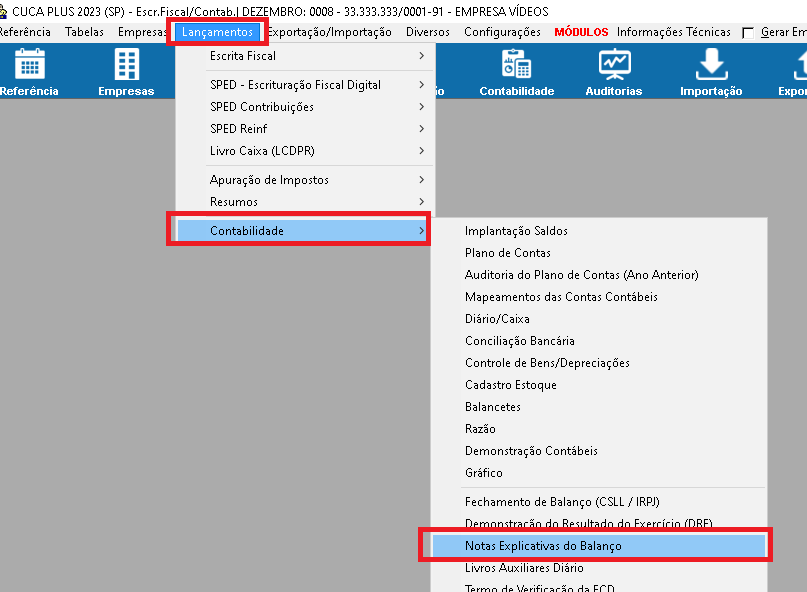Choose Plano de Contas

[x=599, y=253]
